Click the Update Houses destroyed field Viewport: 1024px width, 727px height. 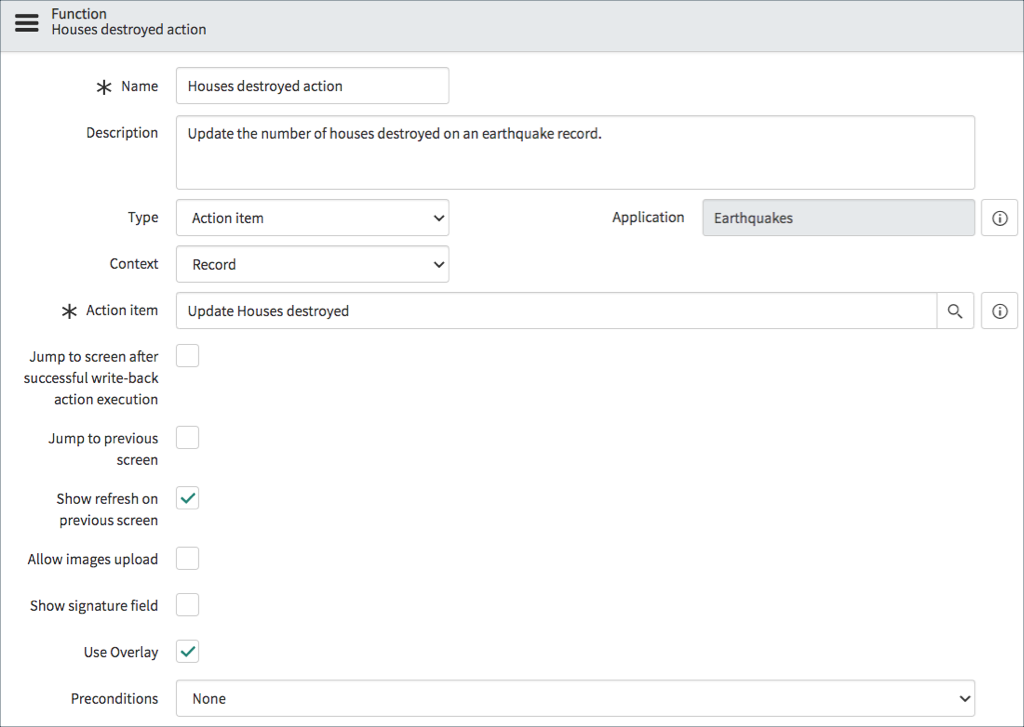tap(550, 310)
